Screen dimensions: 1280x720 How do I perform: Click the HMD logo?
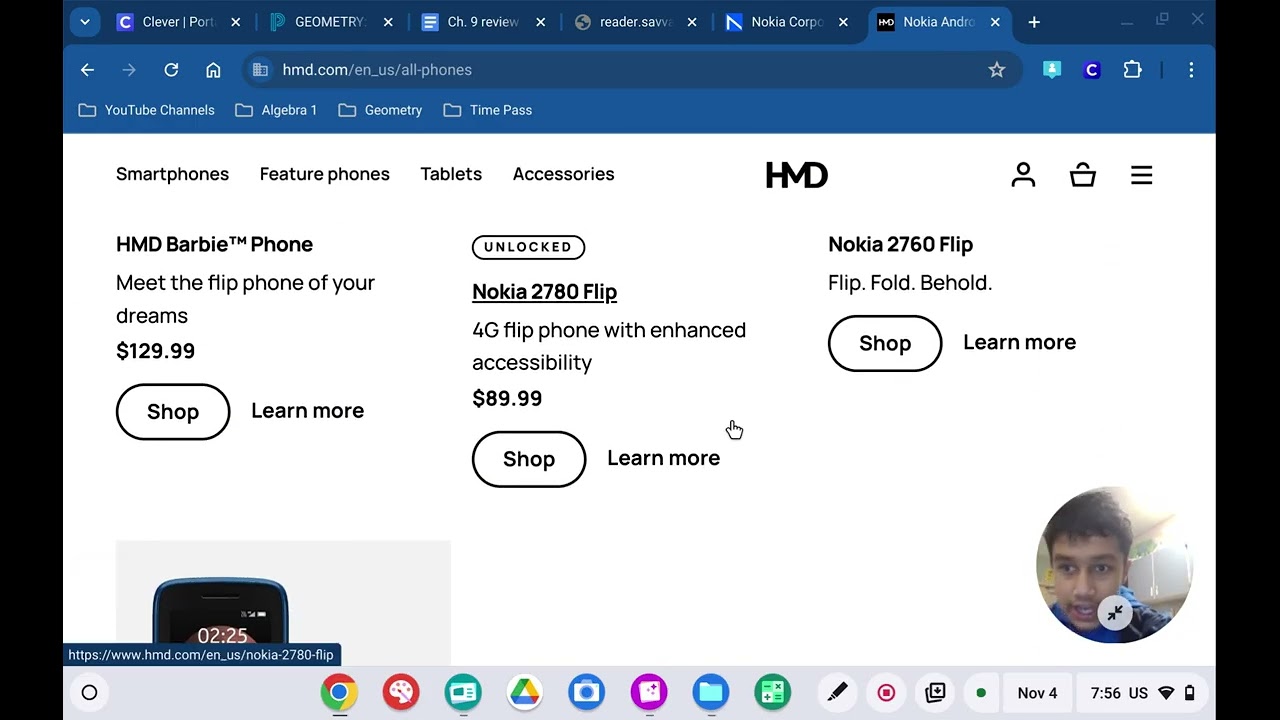click(797, 175)
